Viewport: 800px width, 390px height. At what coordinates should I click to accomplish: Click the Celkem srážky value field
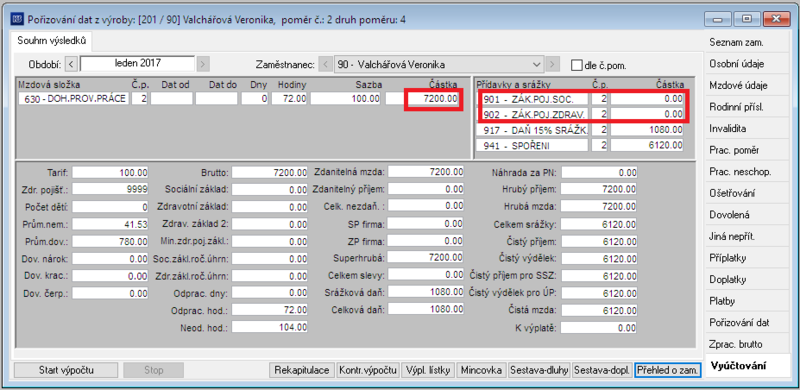[x=599, y=225]
